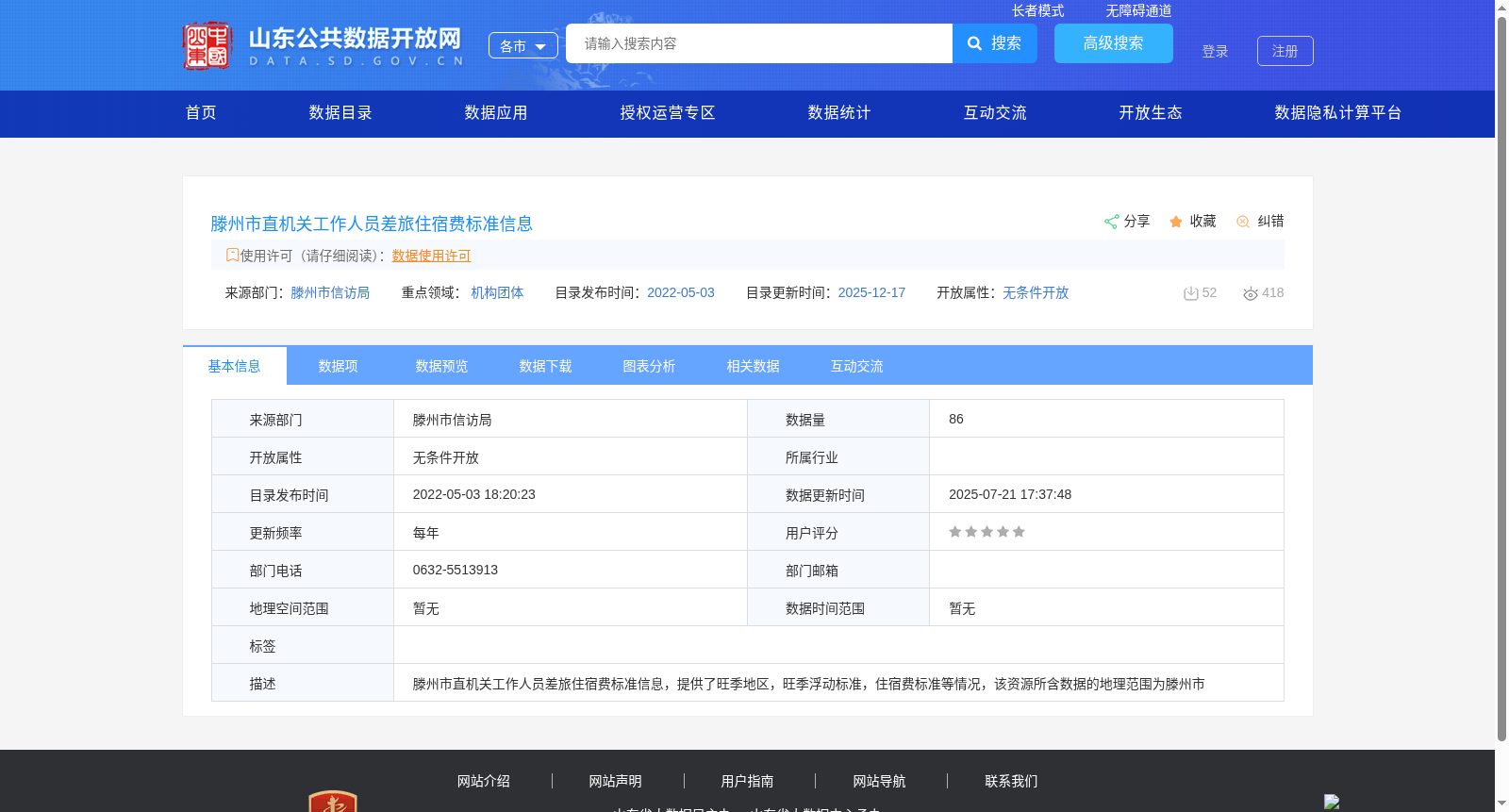
Task: Select the 基本信息 tab
Action: [x=235, y=366]
